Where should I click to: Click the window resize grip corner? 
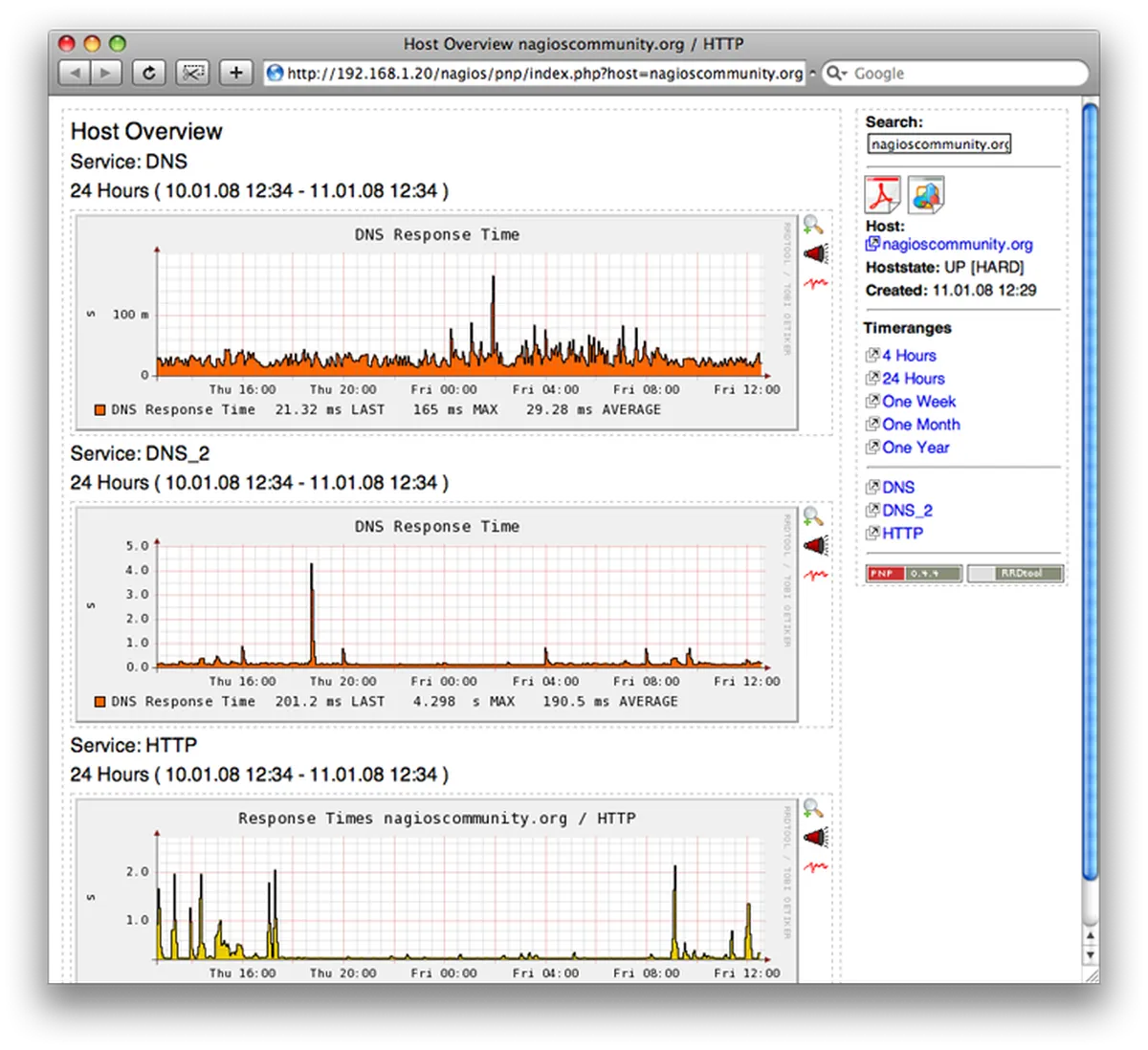[1091, 974]
